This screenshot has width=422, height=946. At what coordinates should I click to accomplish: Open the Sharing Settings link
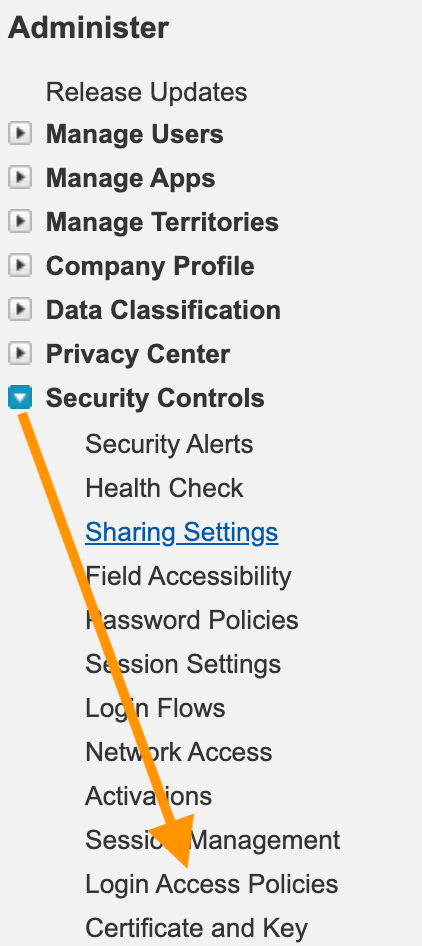[182, 532]
